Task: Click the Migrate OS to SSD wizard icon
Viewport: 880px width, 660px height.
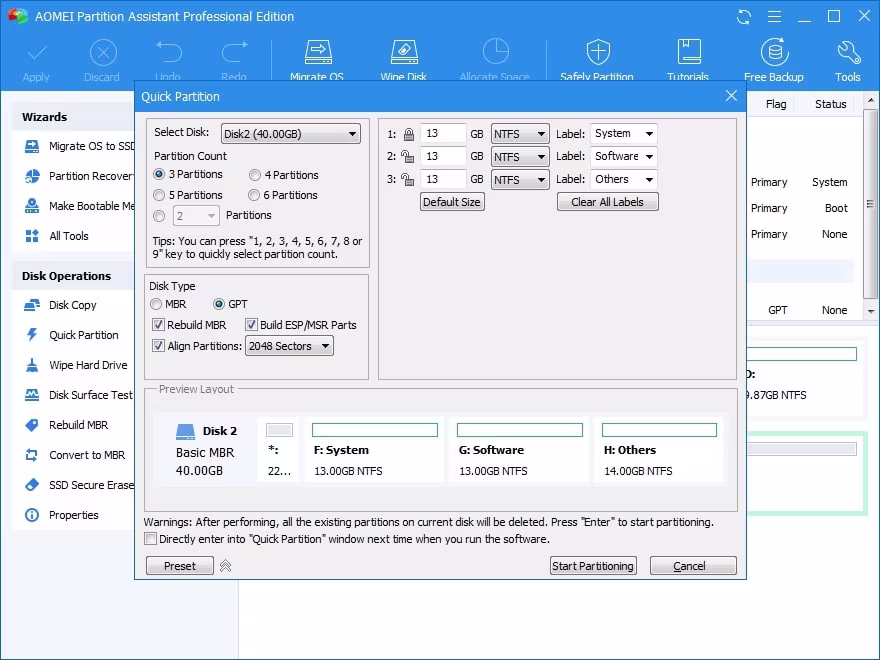Action: click(32, 146)
